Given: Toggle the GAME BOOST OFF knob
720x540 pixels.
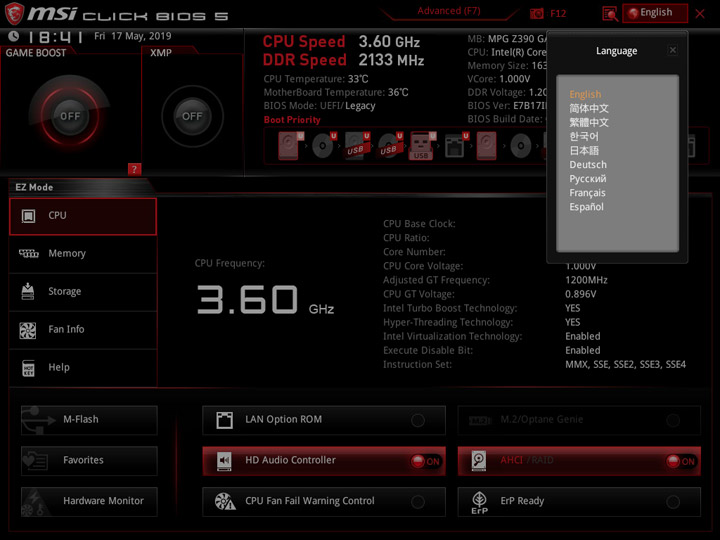Looking at the screenshot, I should [70, 116].
